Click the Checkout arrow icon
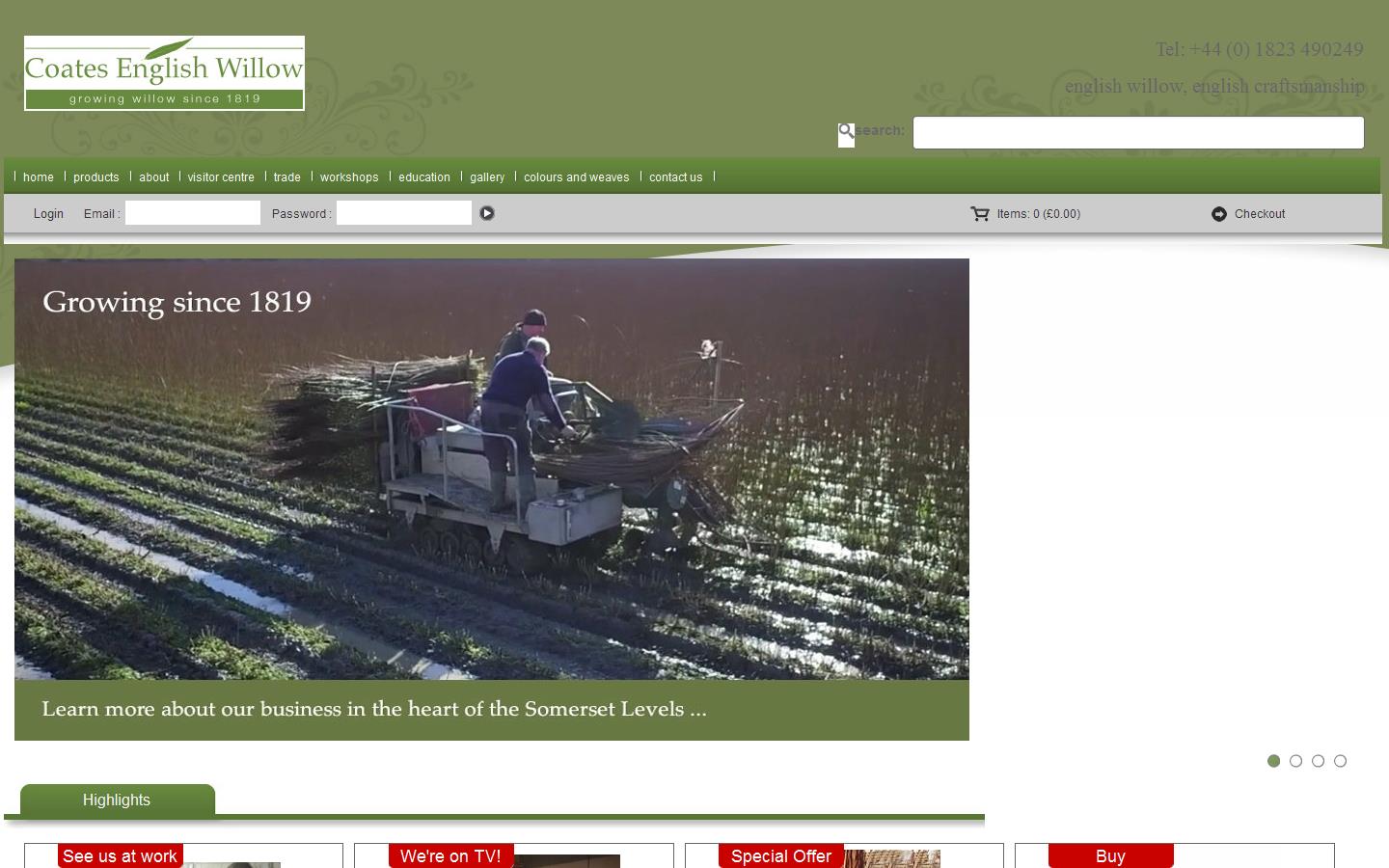Image resolution: width=1389 pixels, height=868 pixels. click(x=1219, y=214)
